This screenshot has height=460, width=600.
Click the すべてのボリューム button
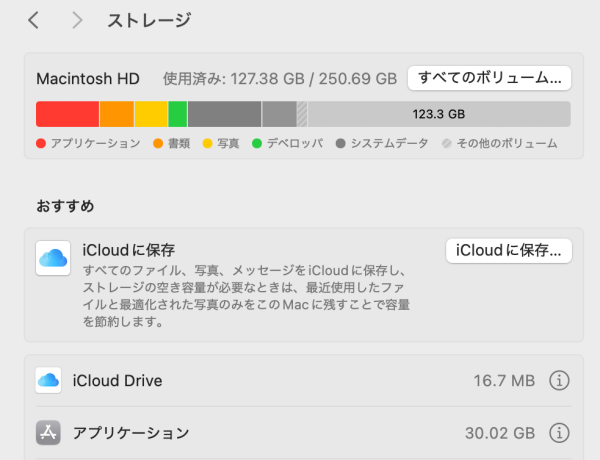(489, 77)
